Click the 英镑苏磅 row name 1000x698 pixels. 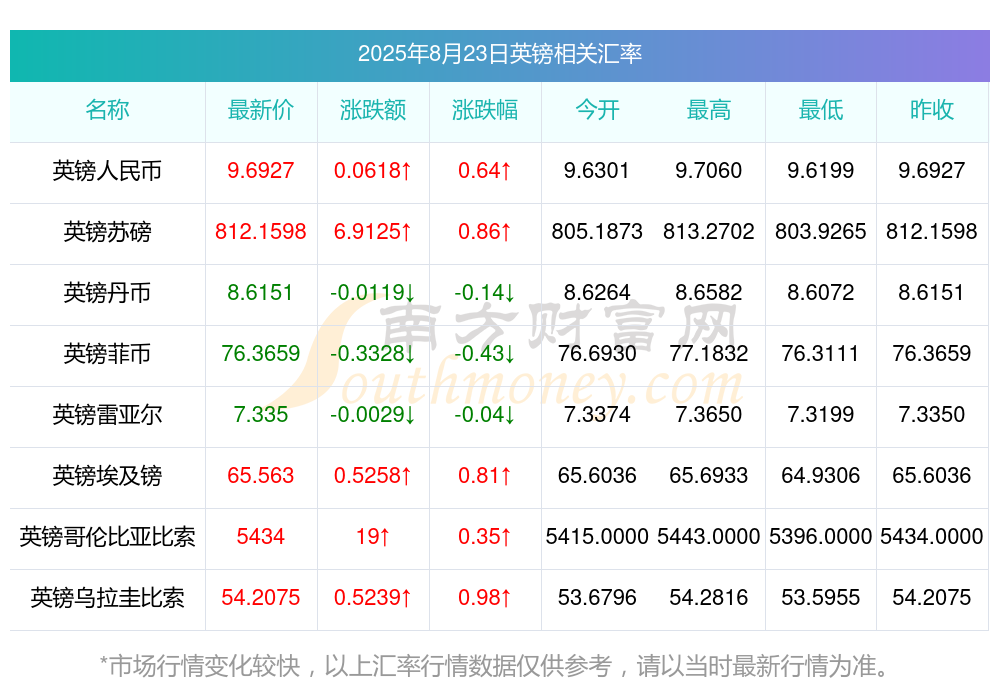[107, 232]
